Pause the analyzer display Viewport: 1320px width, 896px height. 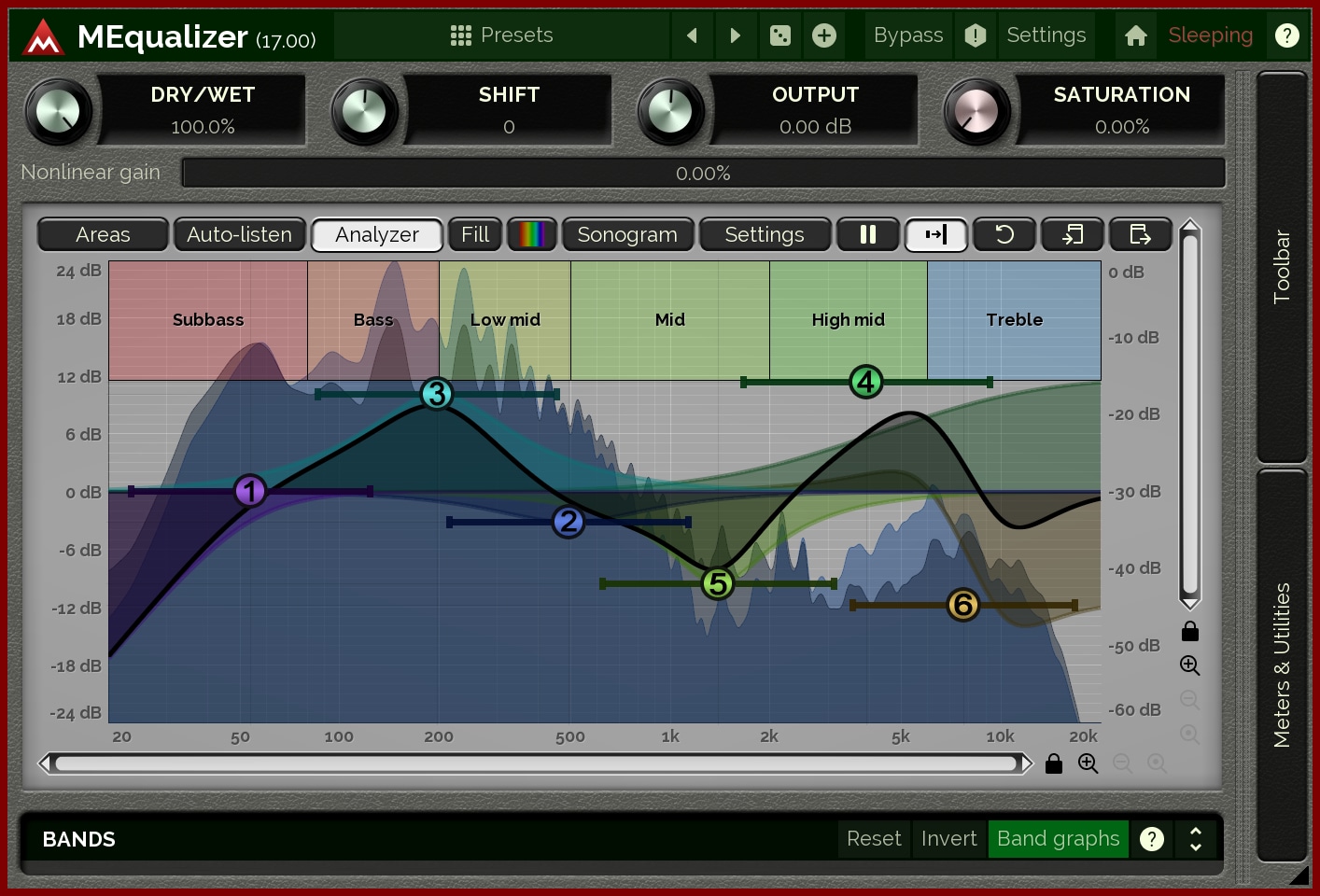[x=867, y=234]
